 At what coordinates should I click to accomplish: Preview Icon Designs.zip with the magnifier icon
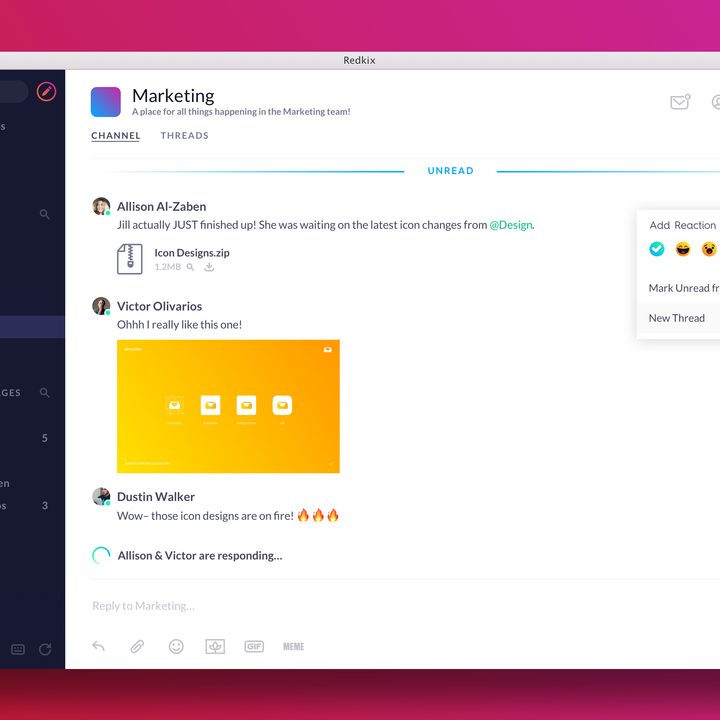pyautogui.click(x=190, y=267)
